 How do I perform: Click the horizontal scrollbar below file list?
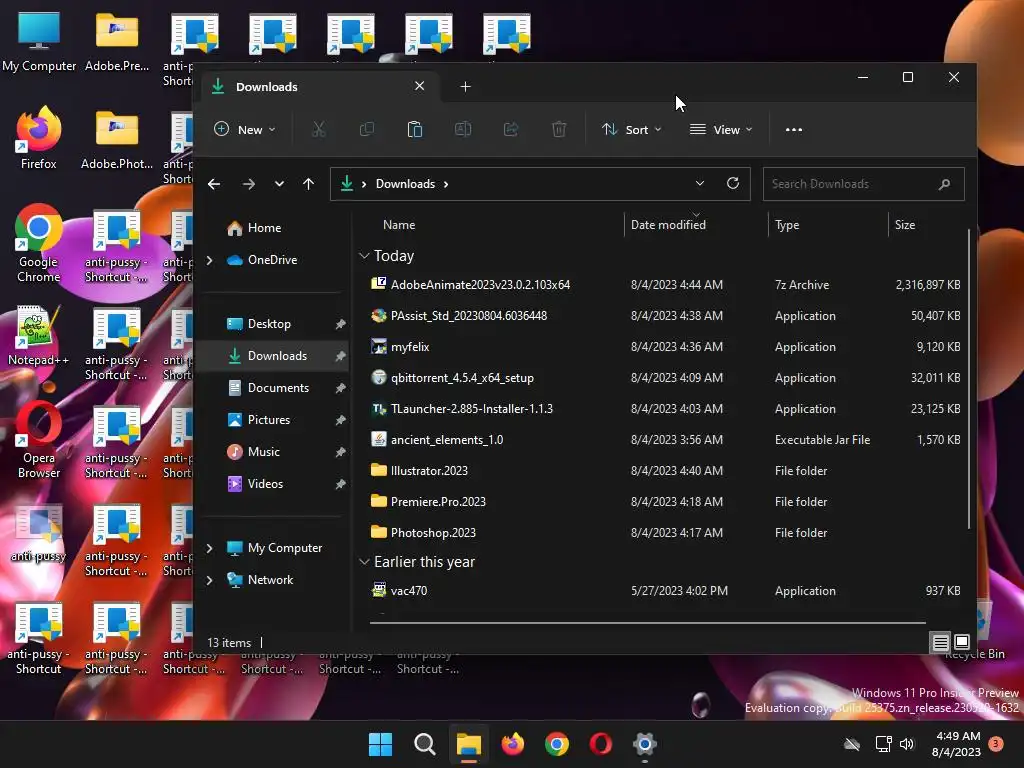point(647,623)
